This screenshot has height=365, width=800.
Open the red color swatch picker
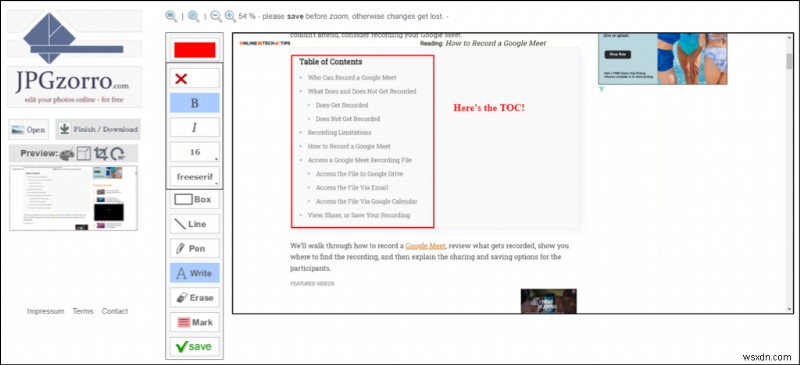194,50
